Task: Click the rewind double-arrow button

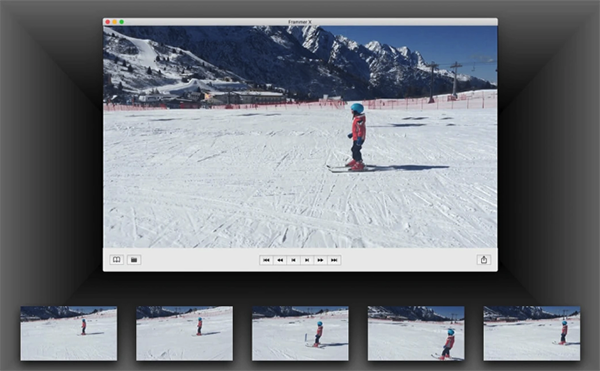Action: (280, 260)
